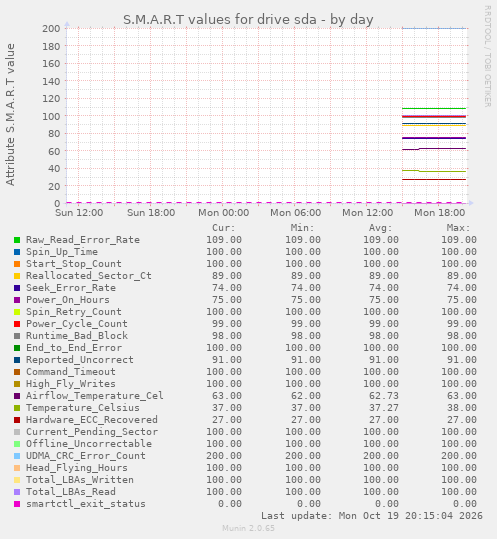497x539 pixels.
Task: Select the Offline_Uncorrectable legend label
Action: (89, 444)
